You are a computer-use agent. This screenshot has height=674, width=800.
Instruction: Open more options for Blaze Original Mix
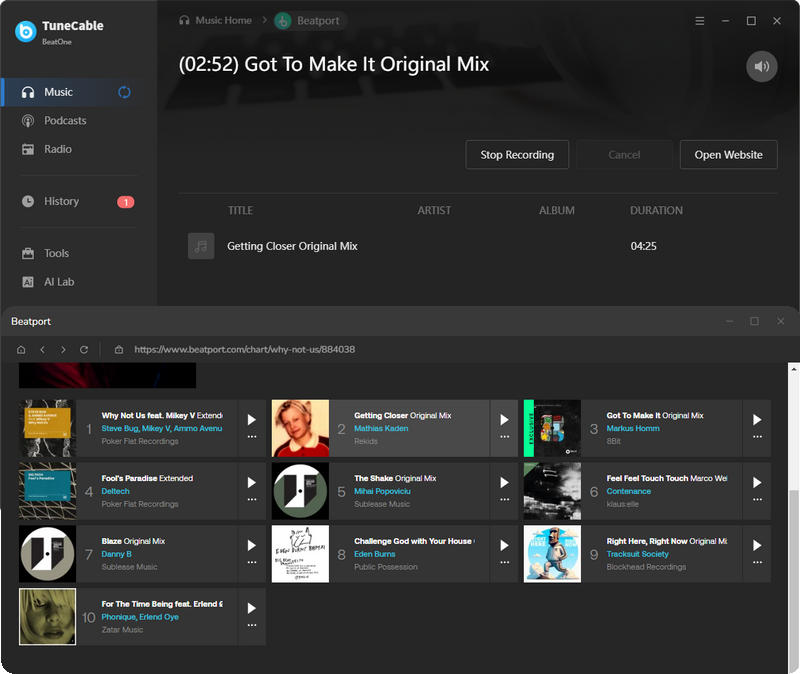coord(252,563)
